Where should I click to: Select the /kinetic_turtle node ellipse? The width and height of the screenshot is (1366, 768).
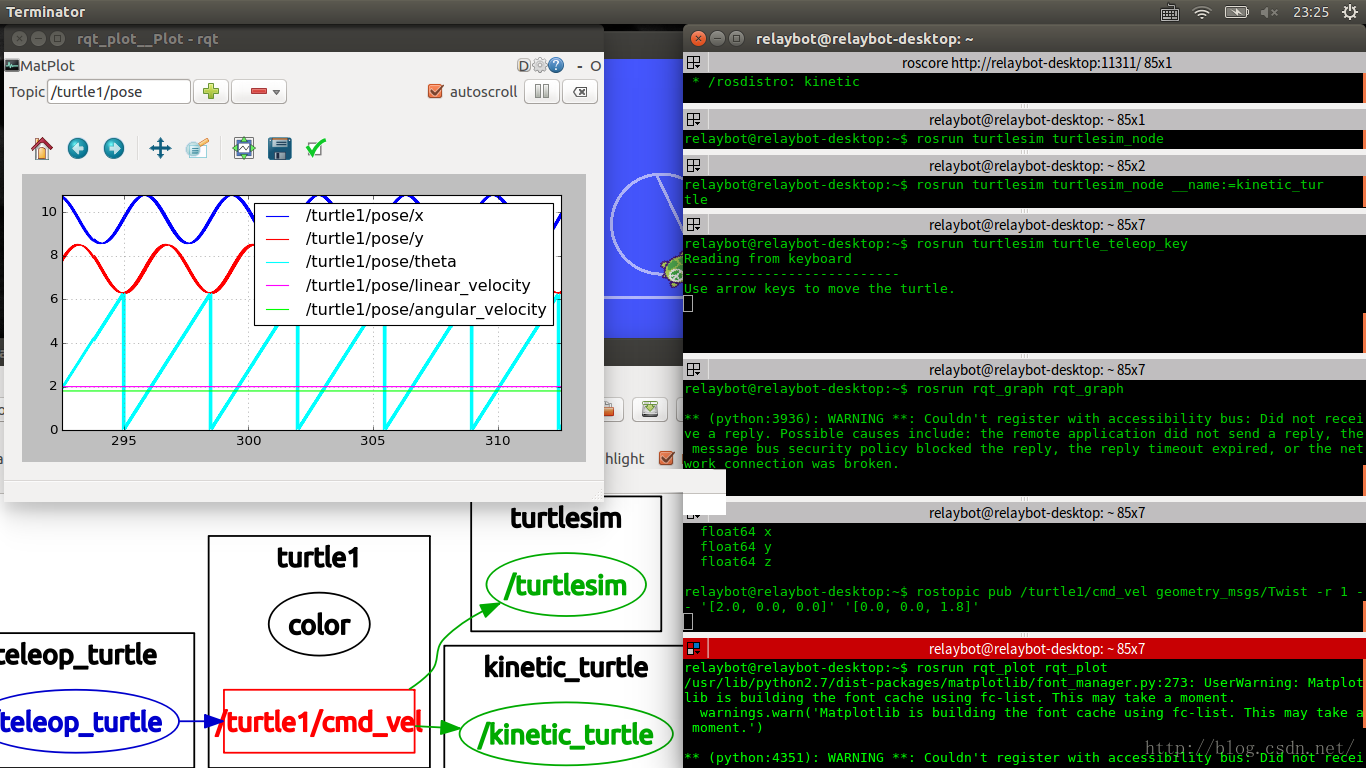(x=566, y=736)
